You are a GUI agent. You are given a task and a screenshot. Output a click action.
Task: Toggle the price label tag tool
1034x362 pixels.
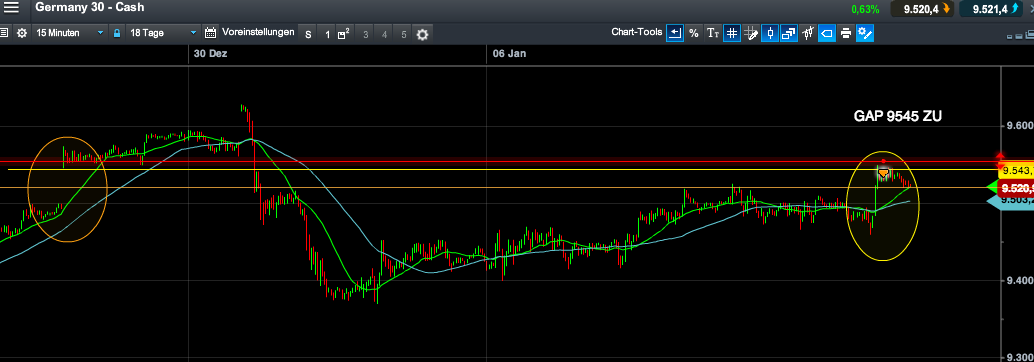tap(827, 33)
